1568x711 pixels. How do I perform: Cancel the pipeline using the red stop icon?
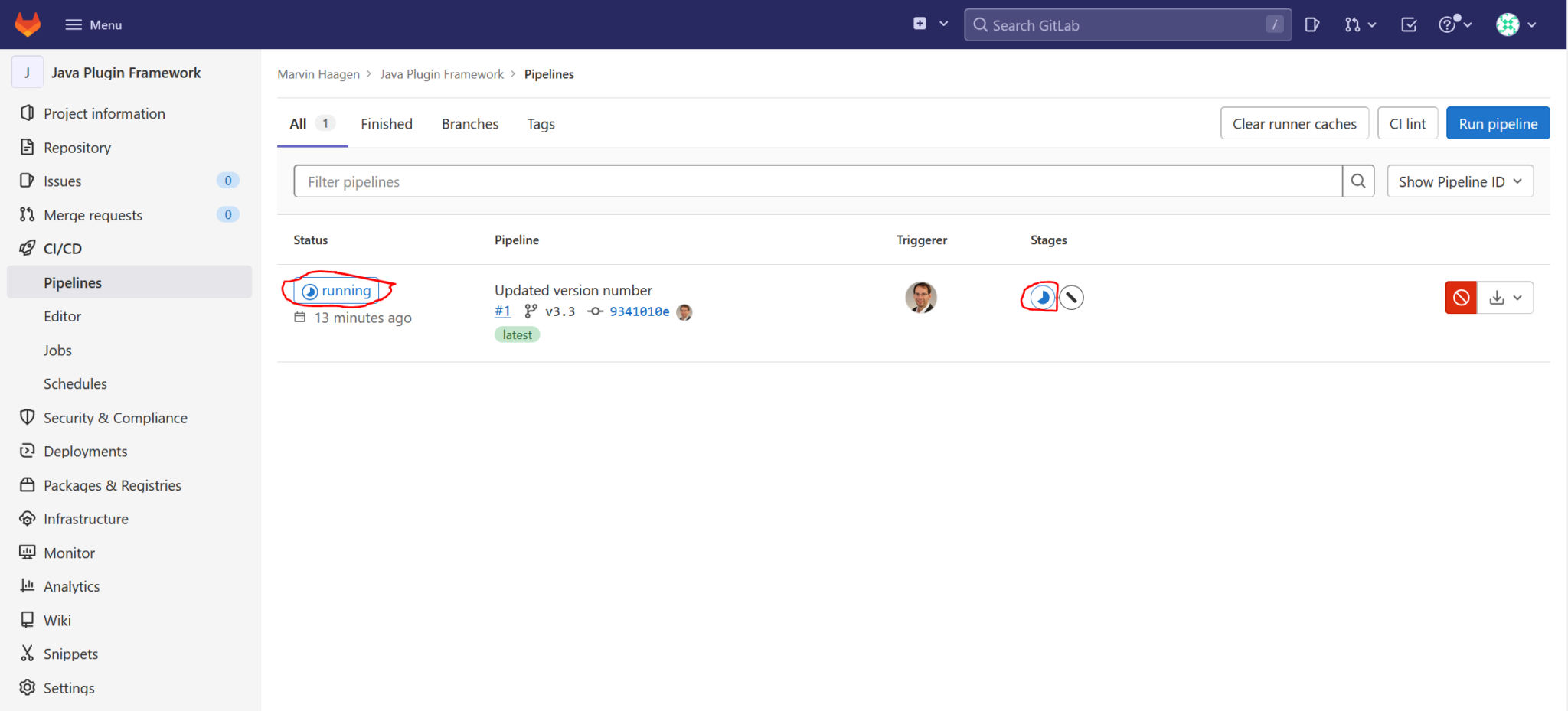(1461, 298)
